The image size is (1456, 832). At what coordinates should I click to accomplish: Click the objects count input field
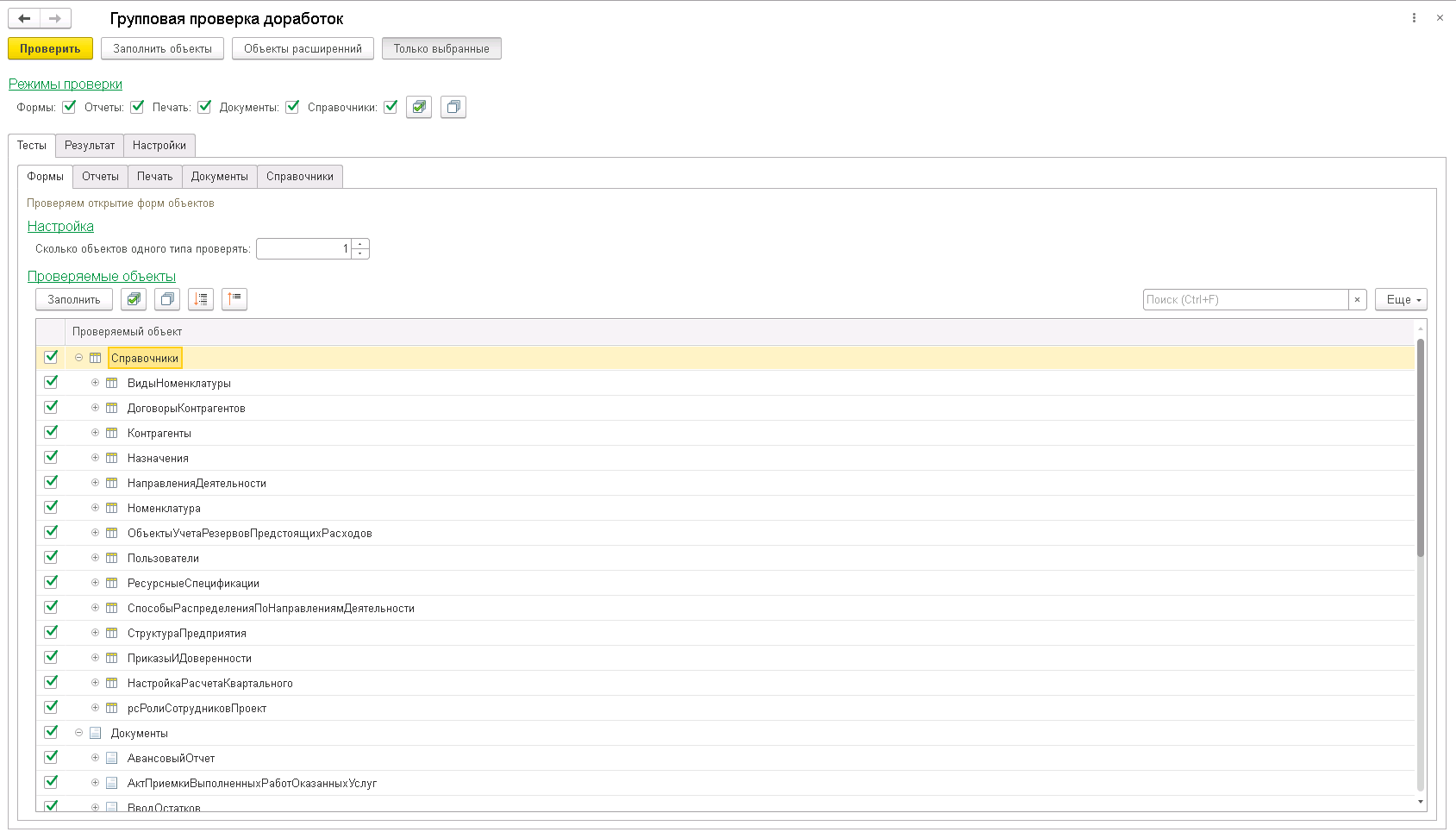[x=303, y=248]
